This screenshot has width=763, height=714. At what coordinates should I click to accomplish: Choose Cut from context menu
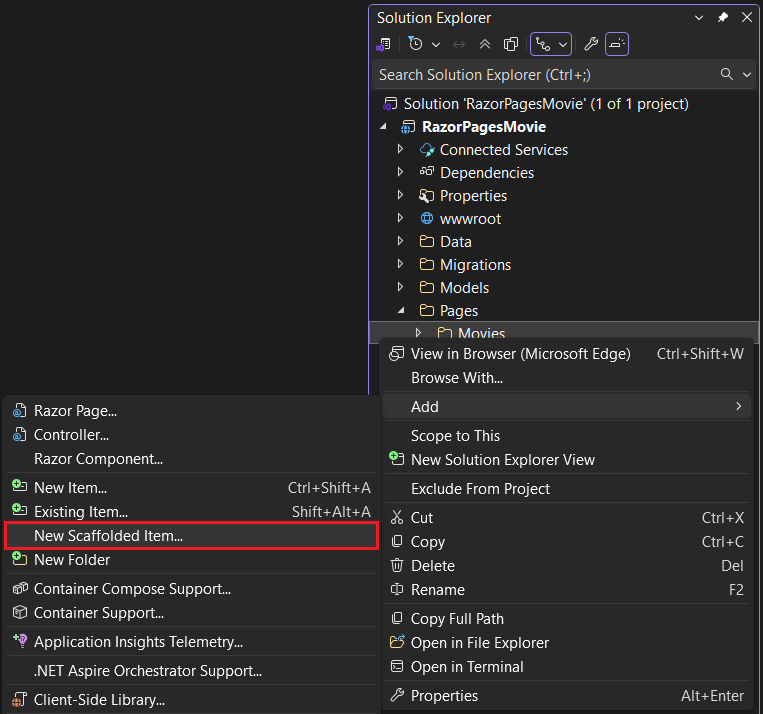tap(566, 518)
